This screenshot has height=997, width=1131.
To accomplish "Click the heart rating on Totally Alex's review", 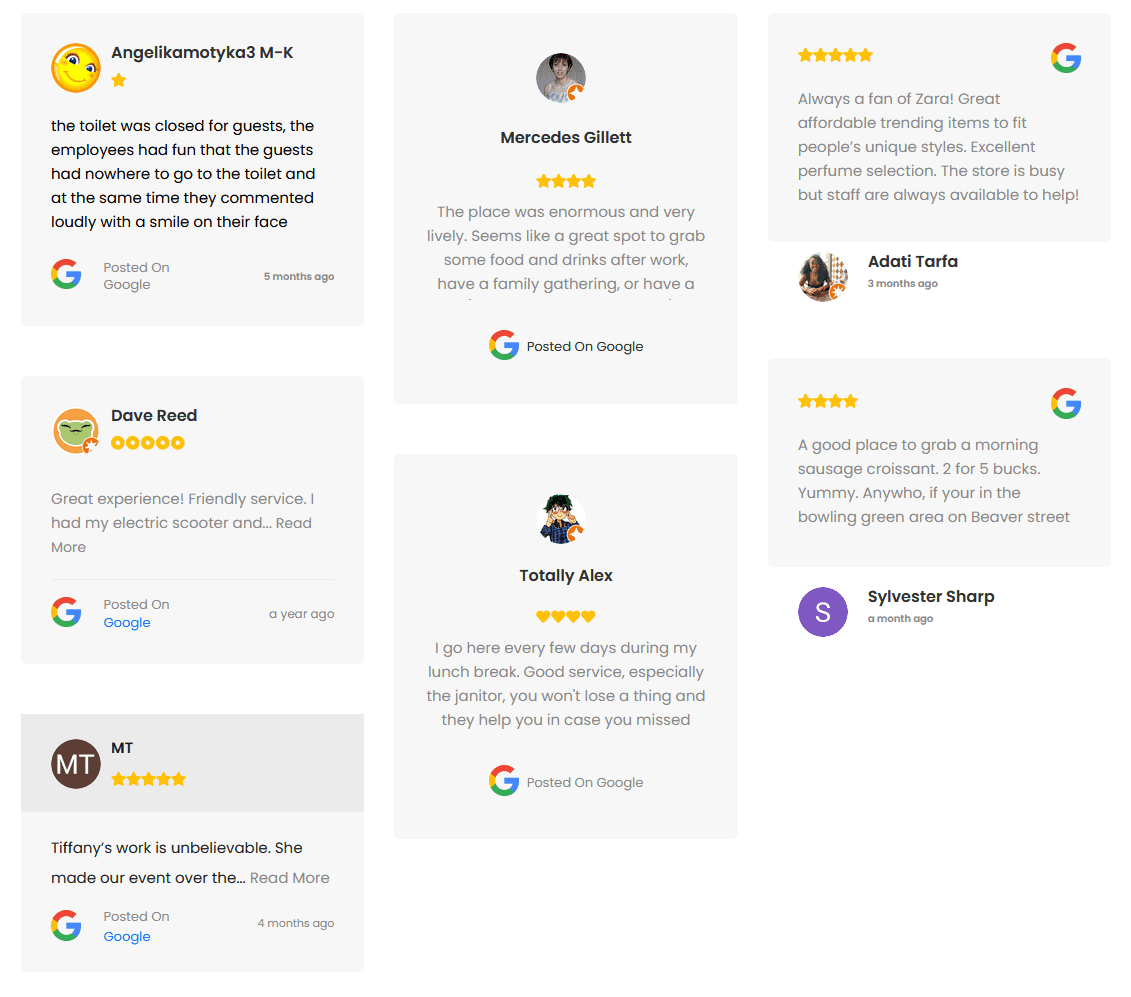I will [x=565, y=617].
